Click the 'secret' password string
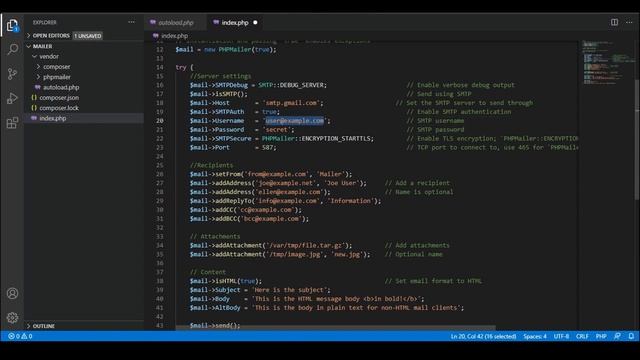This screenshot has height=360, width=640. pos(276,129)
